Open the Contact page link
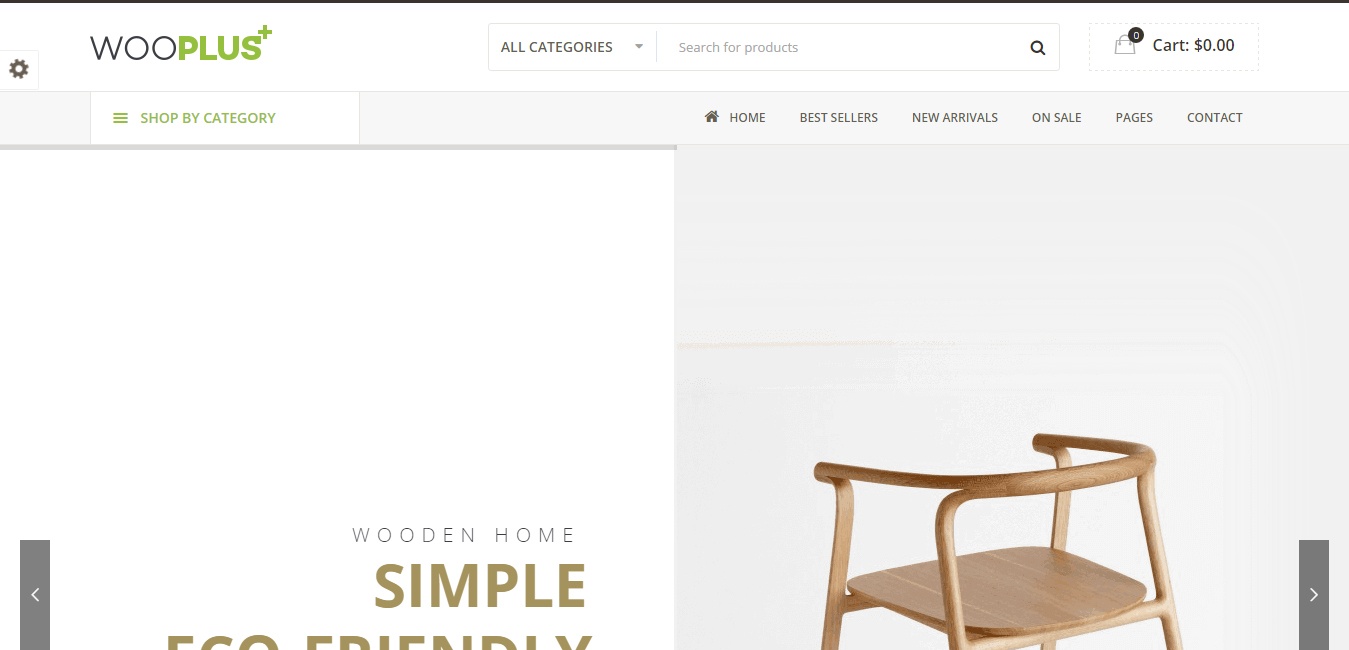The image size is (1349, 650). click(x=1214, y=118)
